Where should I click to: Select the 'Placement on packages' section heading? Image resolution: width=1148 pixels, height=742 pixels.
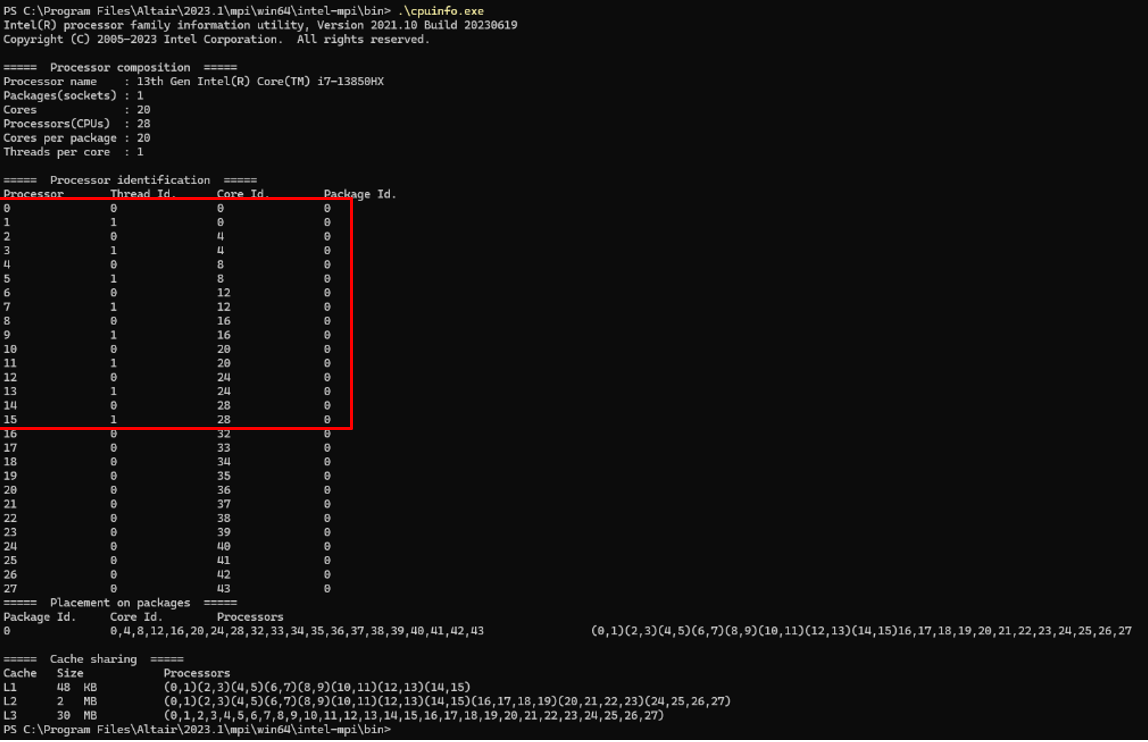point(120,603)
